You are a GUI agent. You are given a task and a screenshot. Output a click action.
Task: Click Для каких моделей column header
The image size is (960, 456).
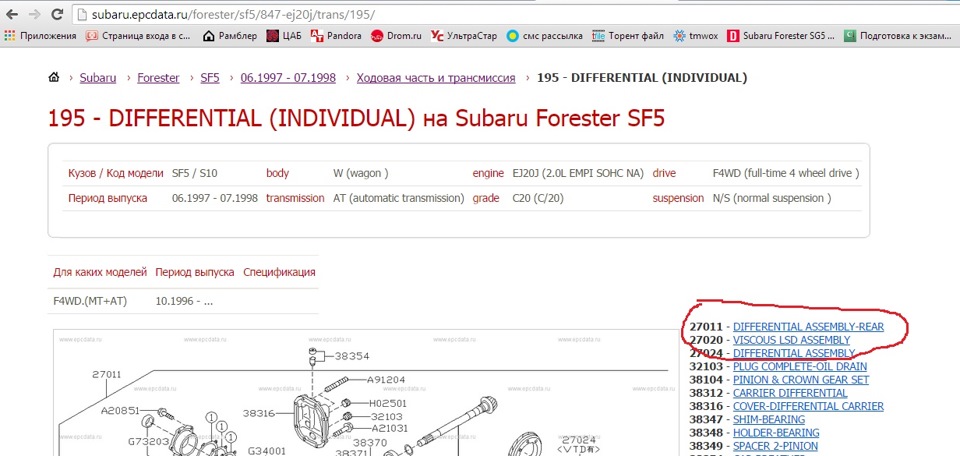coord(100,272)
